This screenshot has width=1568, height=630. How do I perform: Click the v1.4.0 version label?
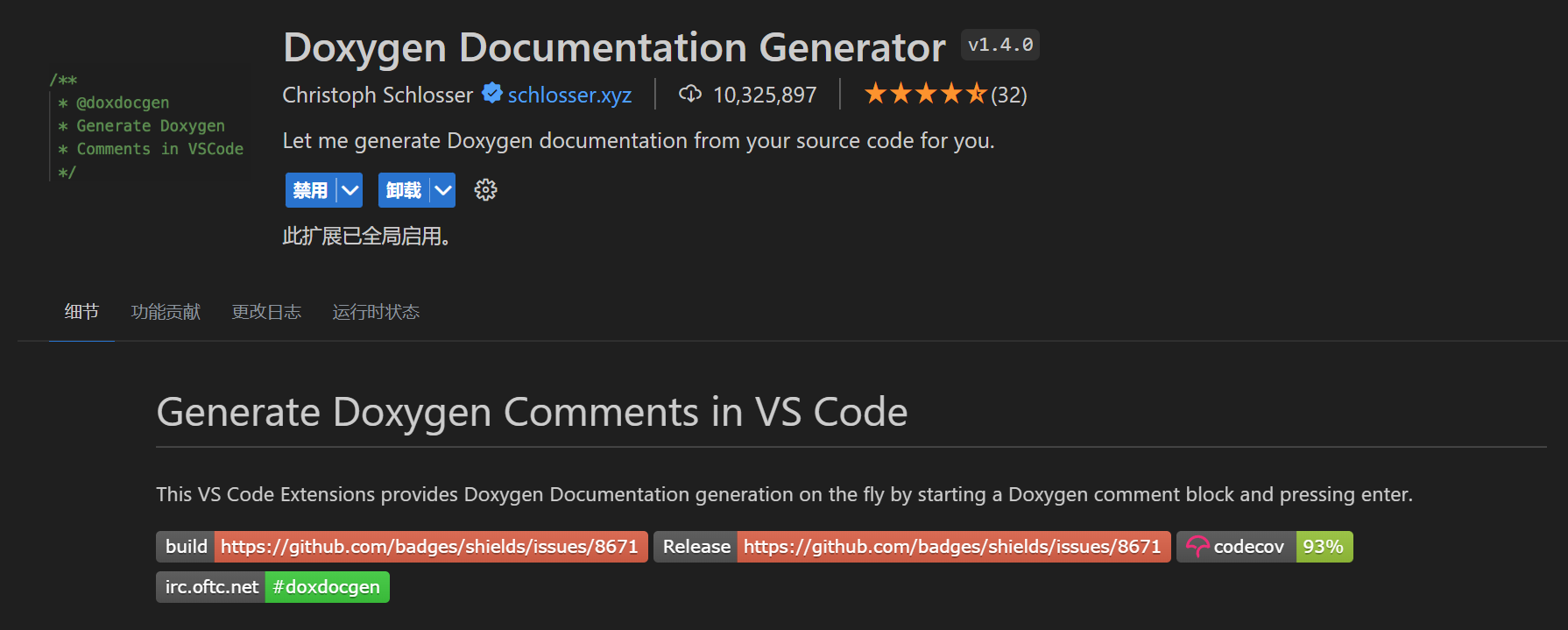[999, 45]
